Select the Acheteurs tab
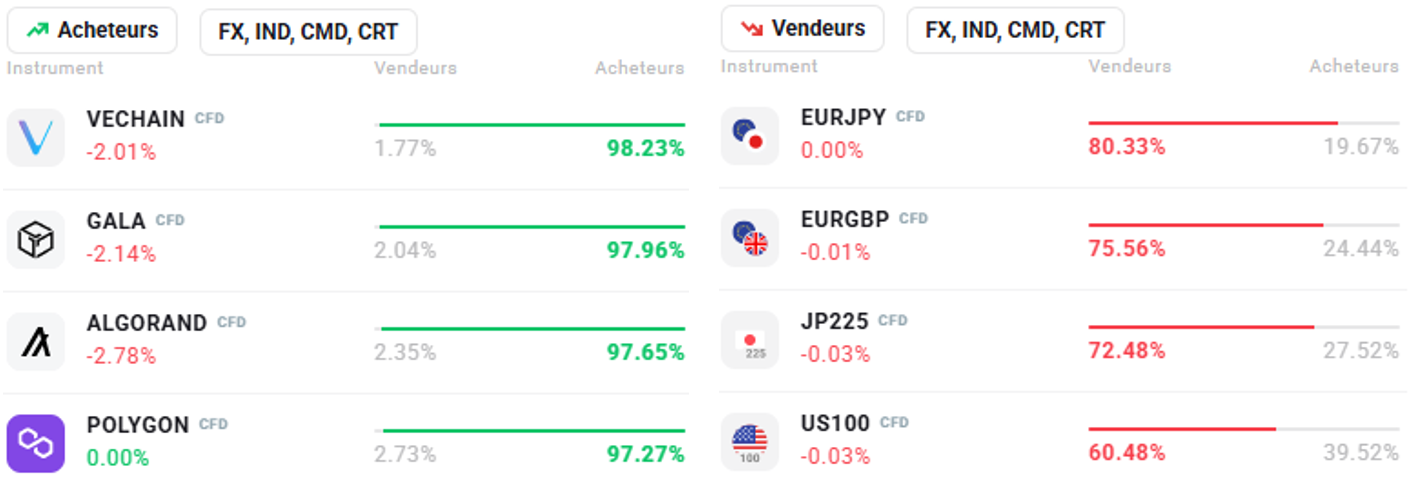The image size is (1411, 482). 92,30
